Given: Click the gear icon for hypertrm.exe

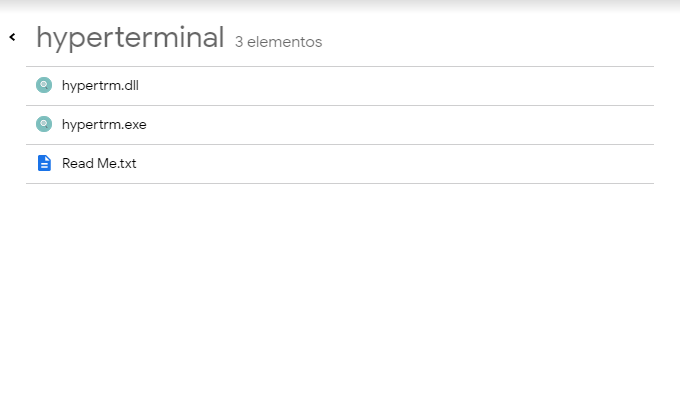Looking at the screenshot, I should click(x=43, y=124).
